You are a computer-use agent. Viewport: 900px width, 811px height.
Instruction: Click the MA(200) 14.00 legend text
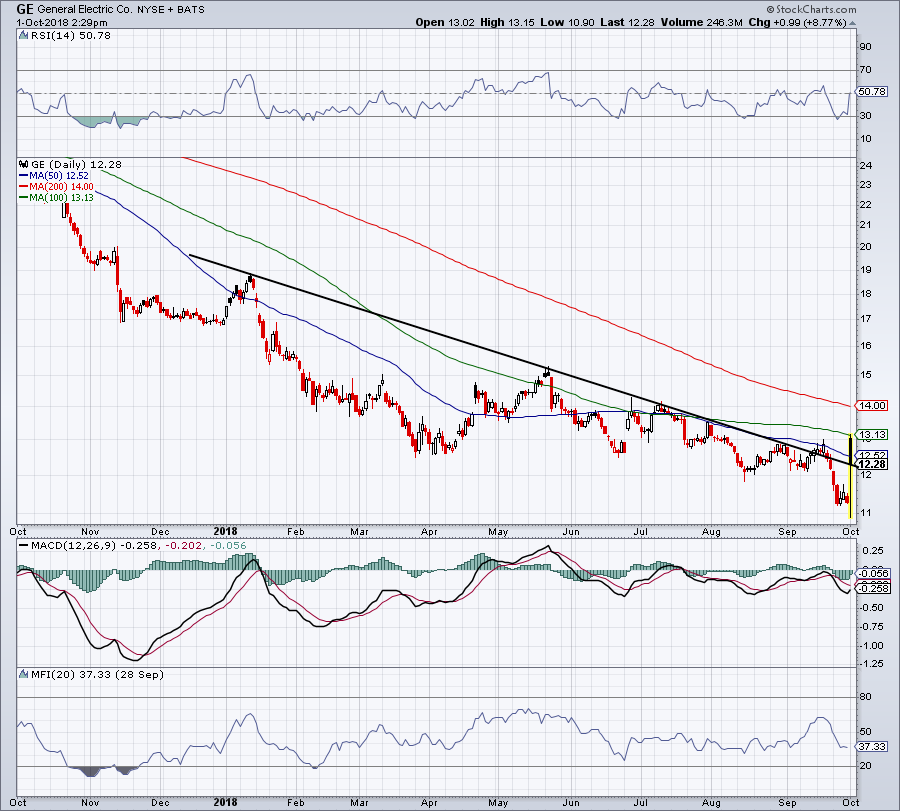click(61, 187)
